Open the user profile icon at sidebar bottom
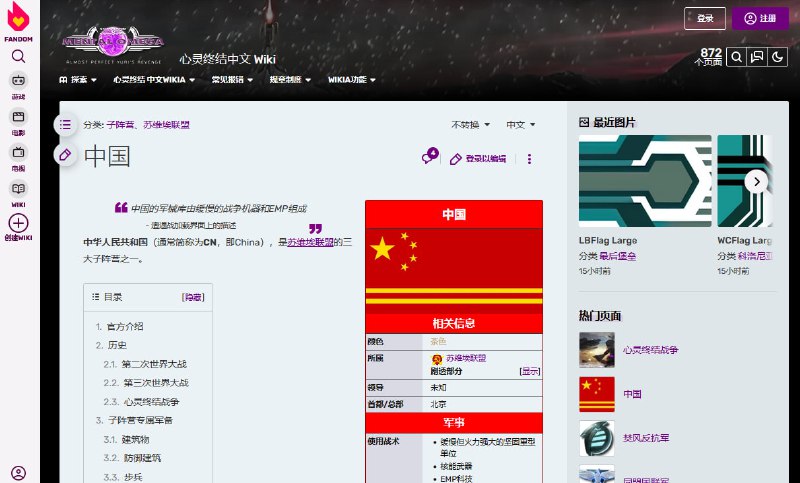The image size is (800, 483). click(18, 473)
